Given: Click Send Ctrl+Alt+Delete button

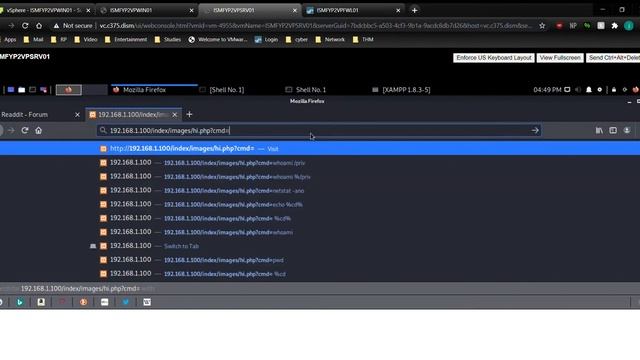Looking at the screenshot, I should pos(613,58).
